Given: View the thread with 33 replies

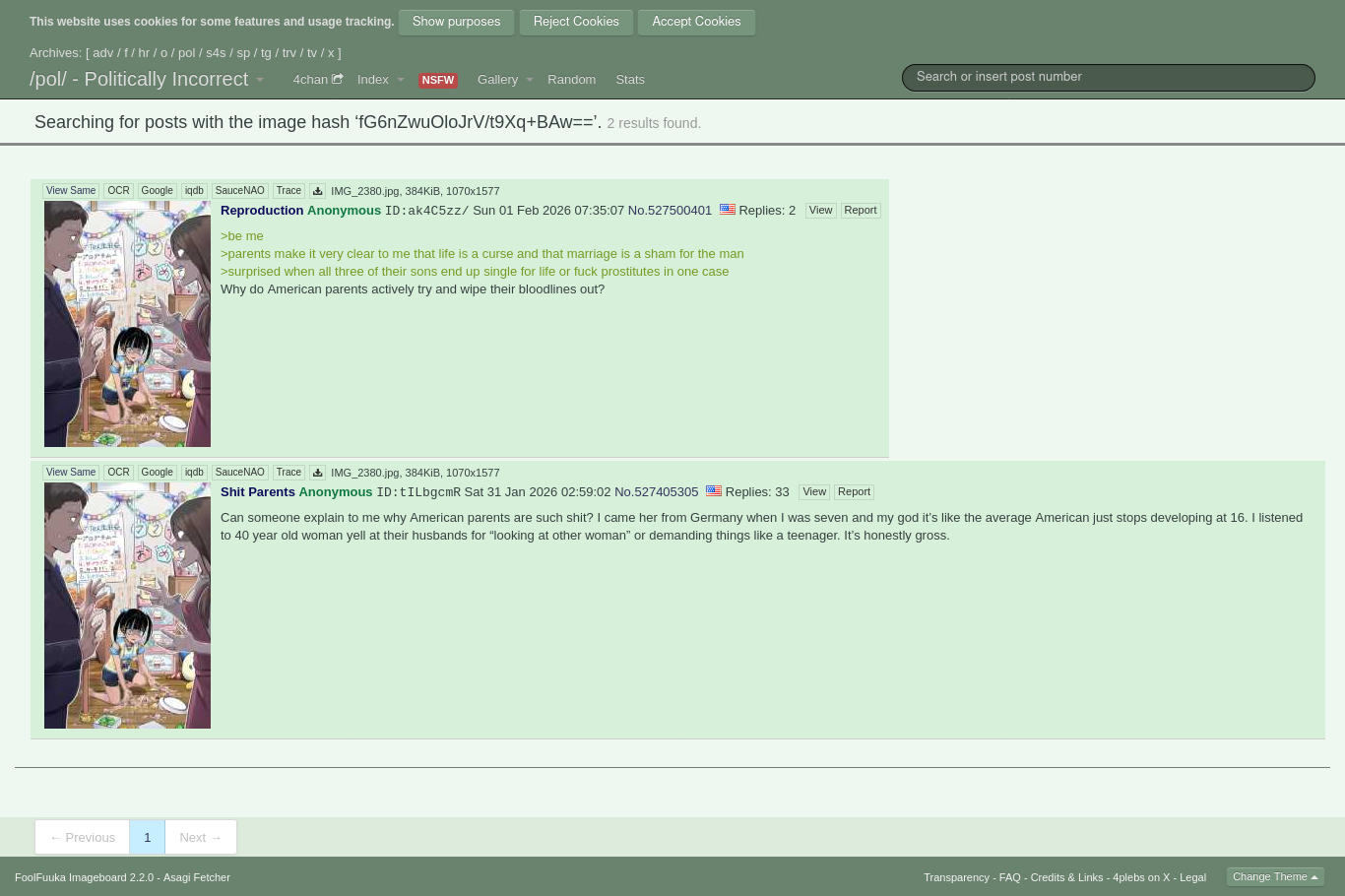Looking at the screenshot, I should 814,492.
